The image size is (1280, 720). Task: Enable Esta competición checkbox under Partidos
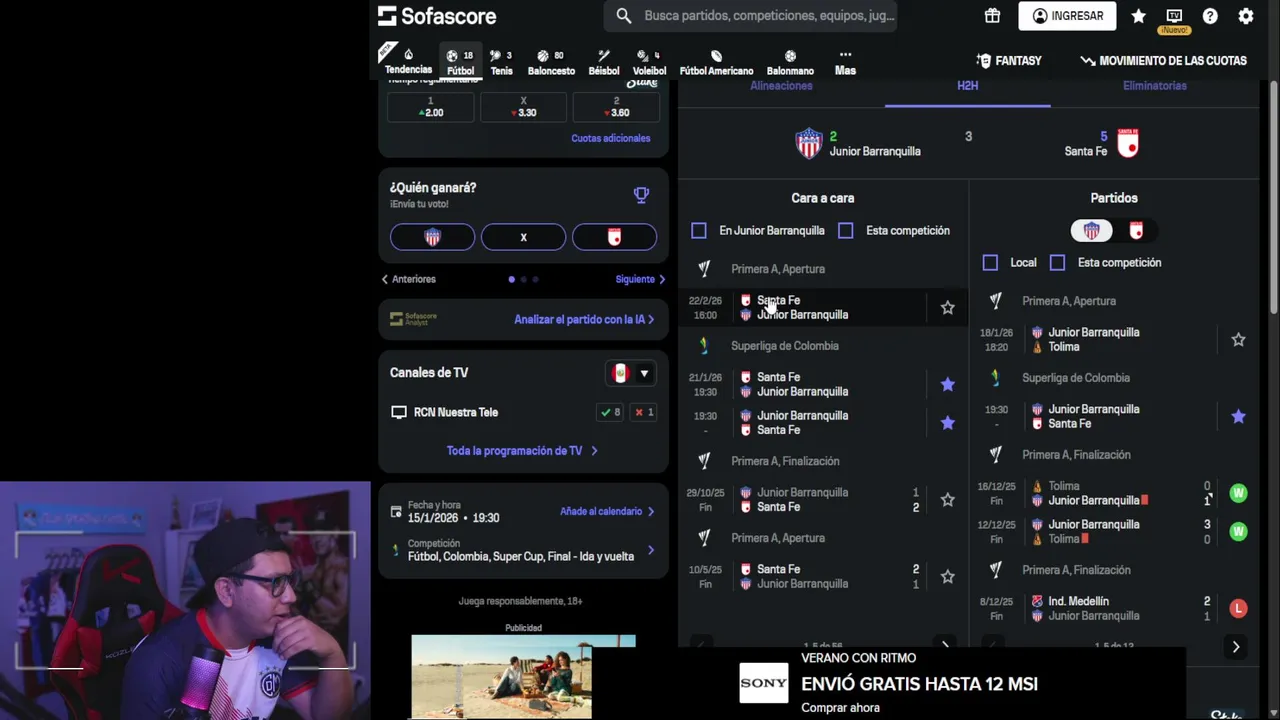(x=1057, y=263)
